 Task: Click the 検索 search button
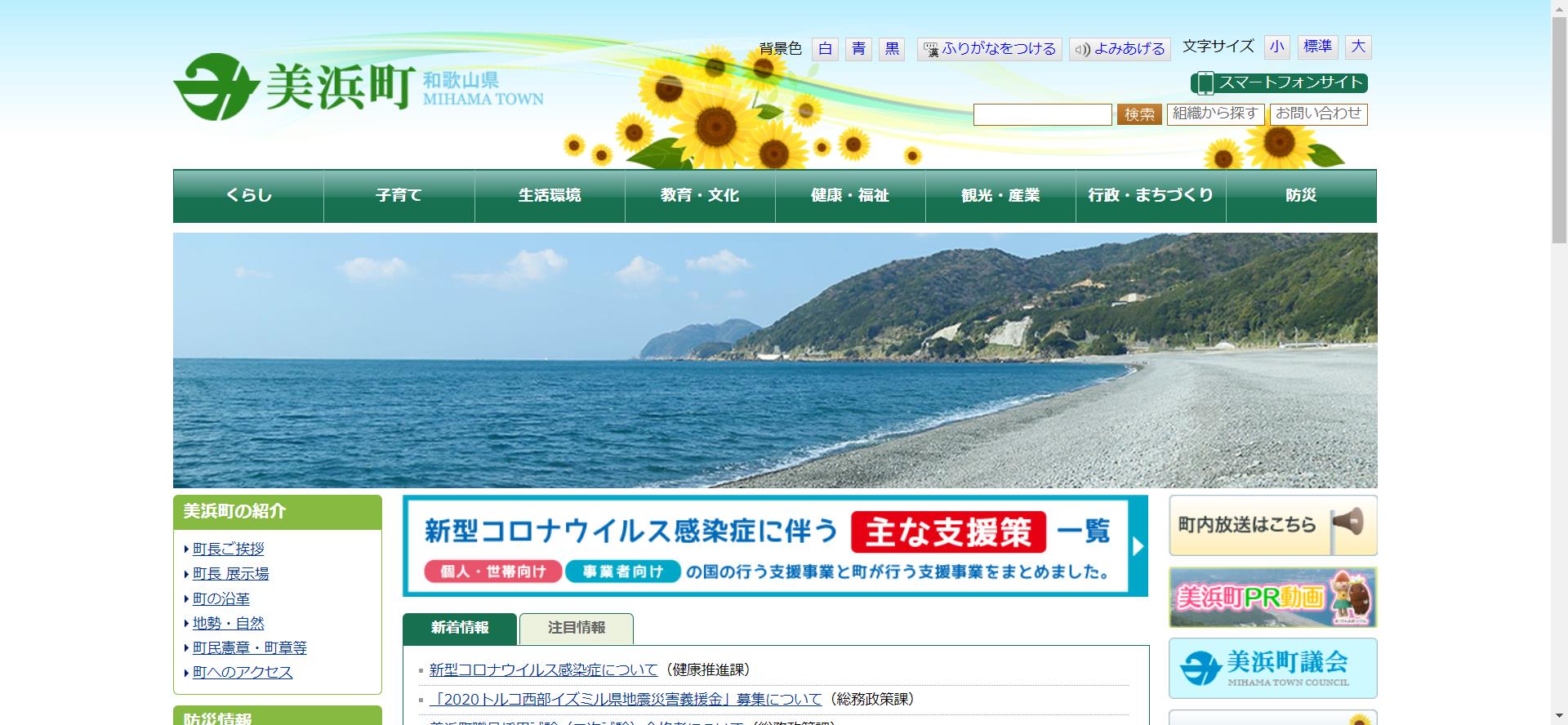pos(1139,114)
